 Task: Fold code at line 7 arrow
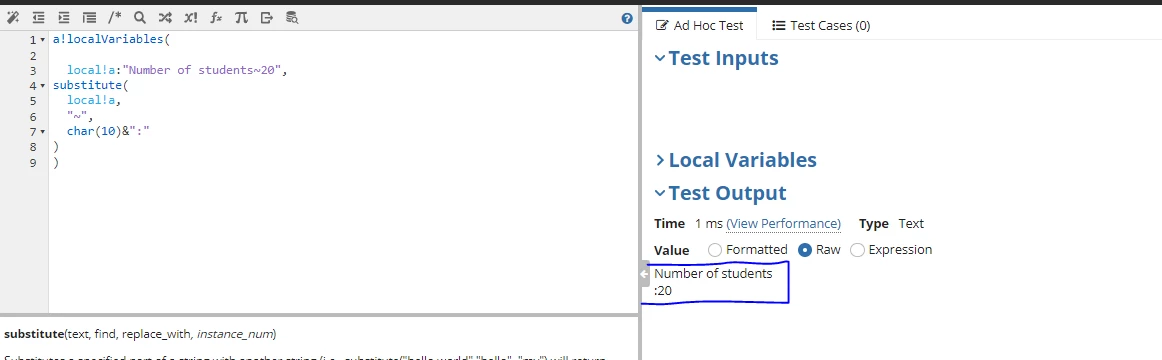tap(42, 133)
